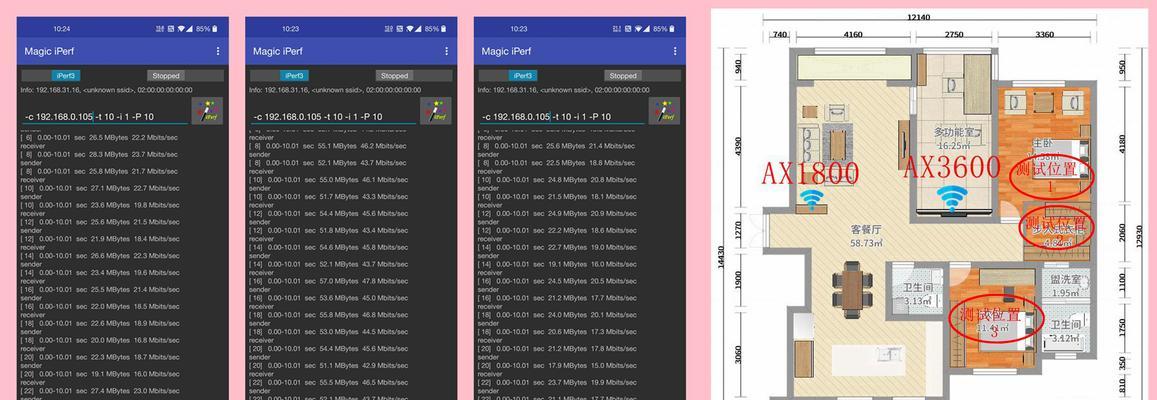Click the AX1800 label on floor plan
Viewport: 1157px width, 400px height.
pyautogui.click(x=810, y=173)
